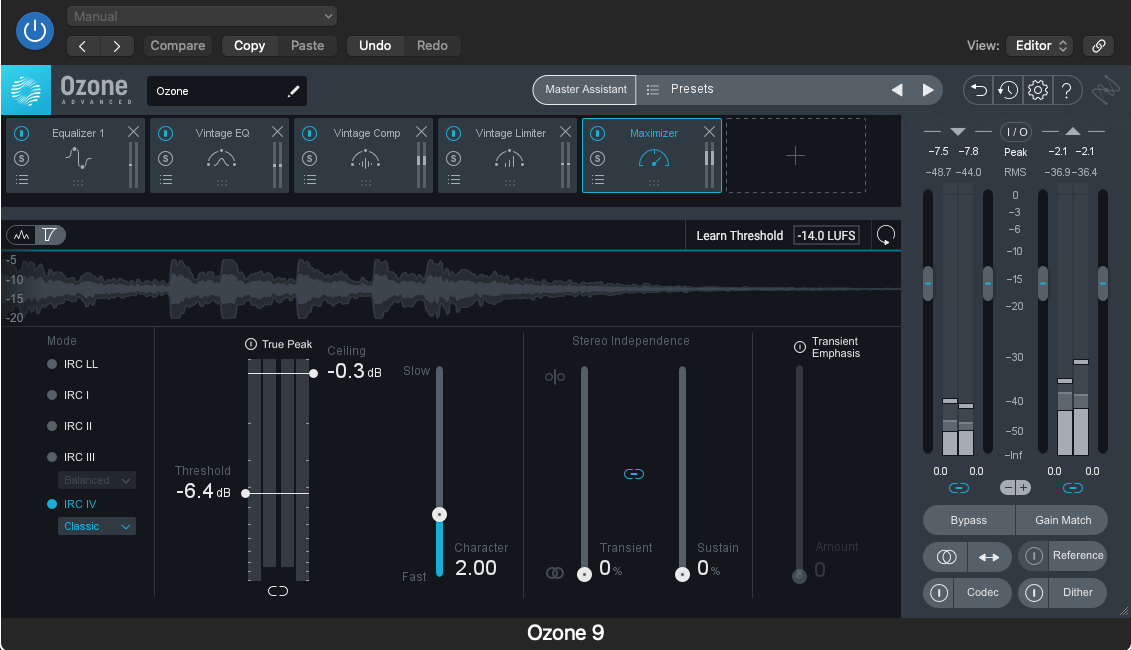Open the Manual preset dropdown

pyautogui.click(x=202, y=16)
